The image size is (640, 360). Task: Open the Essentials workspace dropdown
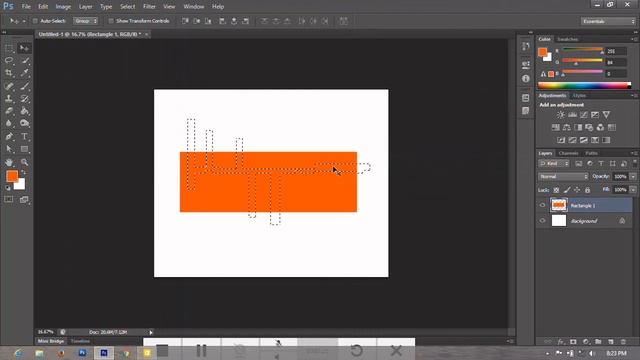point(608,21)
